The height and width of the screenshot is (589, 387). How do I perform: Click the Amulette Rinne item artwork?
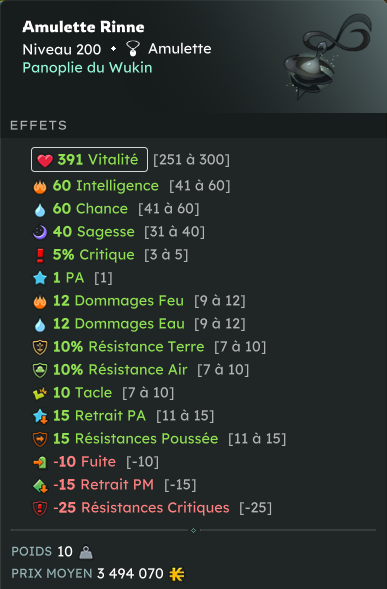tap(326, 56)
